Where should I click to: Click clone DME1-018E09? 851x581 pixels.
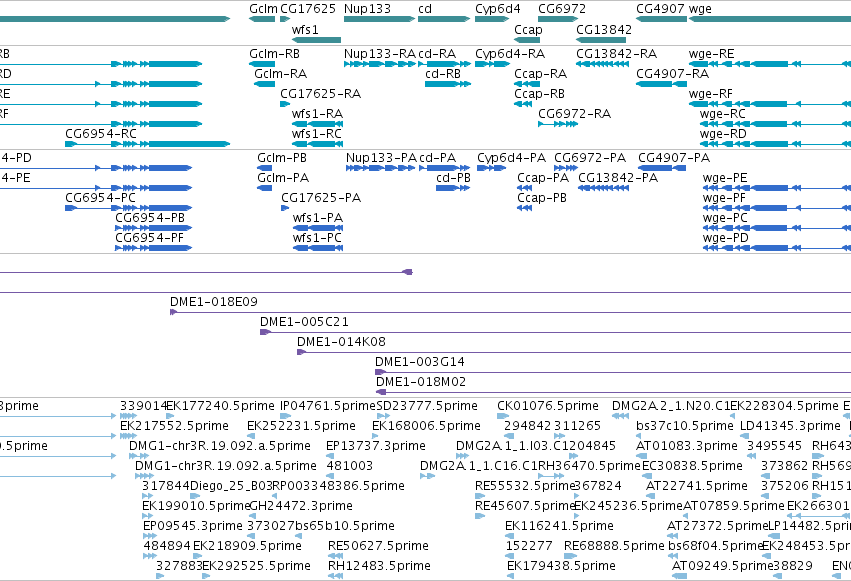point(213,302)
